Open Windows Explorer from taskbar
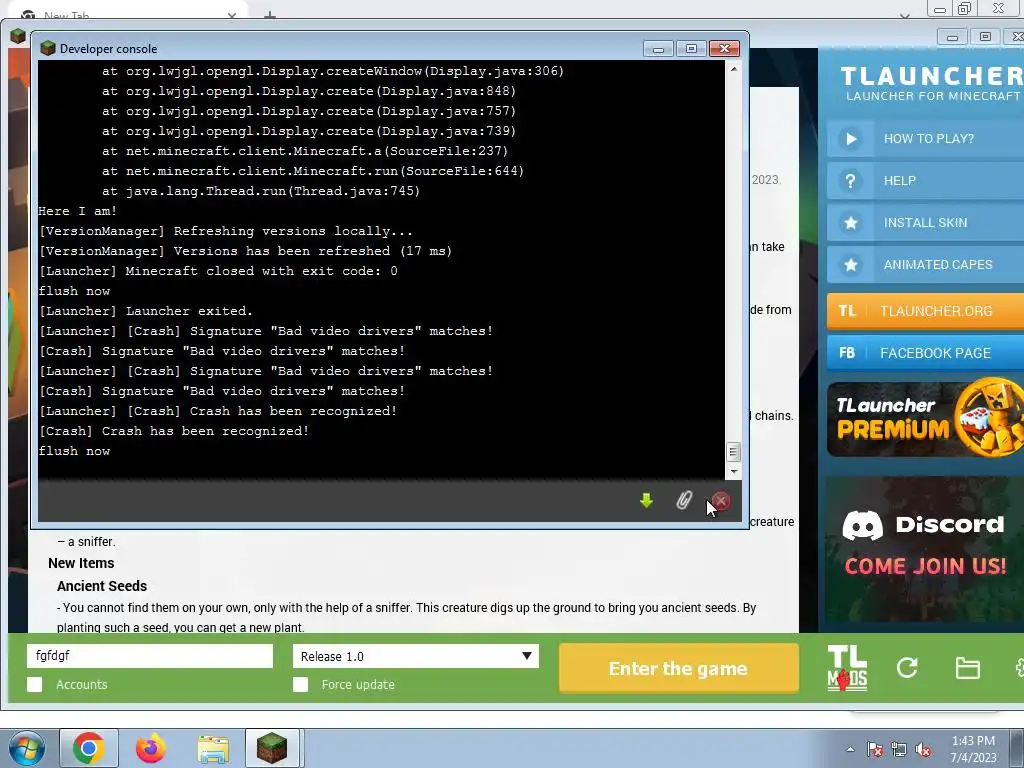1024x768 pixels. [x=214, y=749]
